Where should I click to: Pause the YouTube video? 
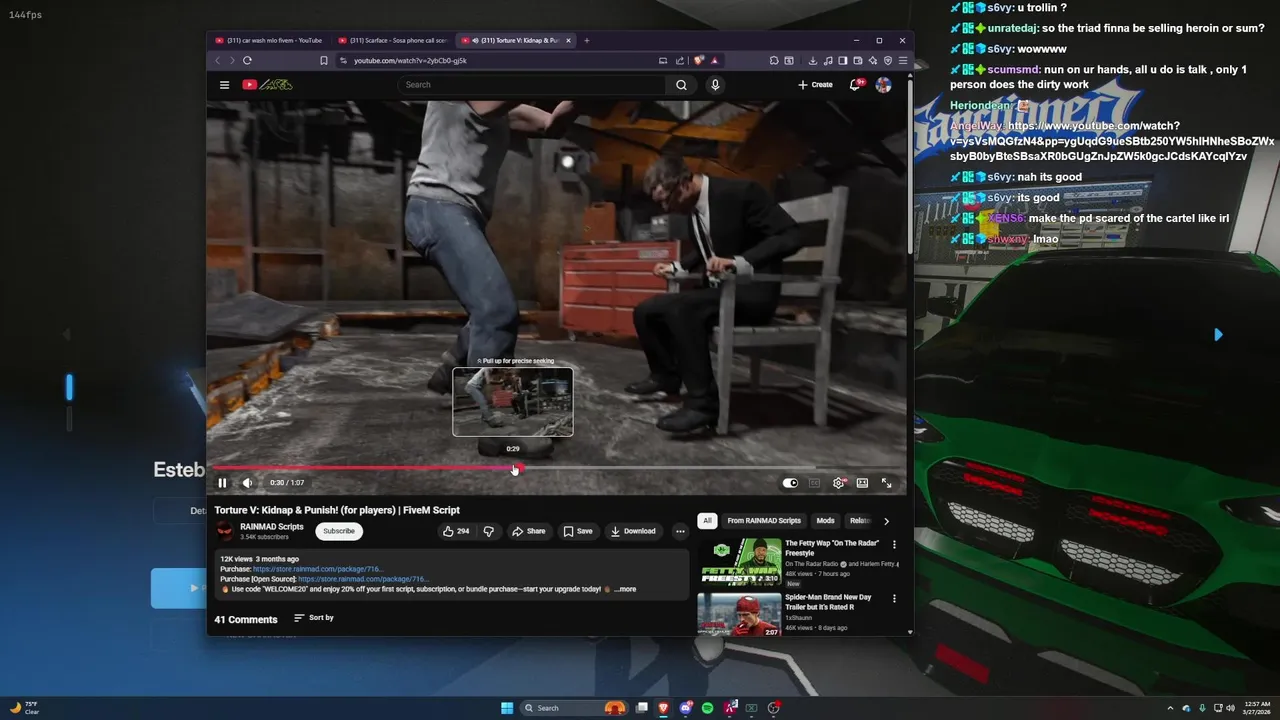coord(222,483)
